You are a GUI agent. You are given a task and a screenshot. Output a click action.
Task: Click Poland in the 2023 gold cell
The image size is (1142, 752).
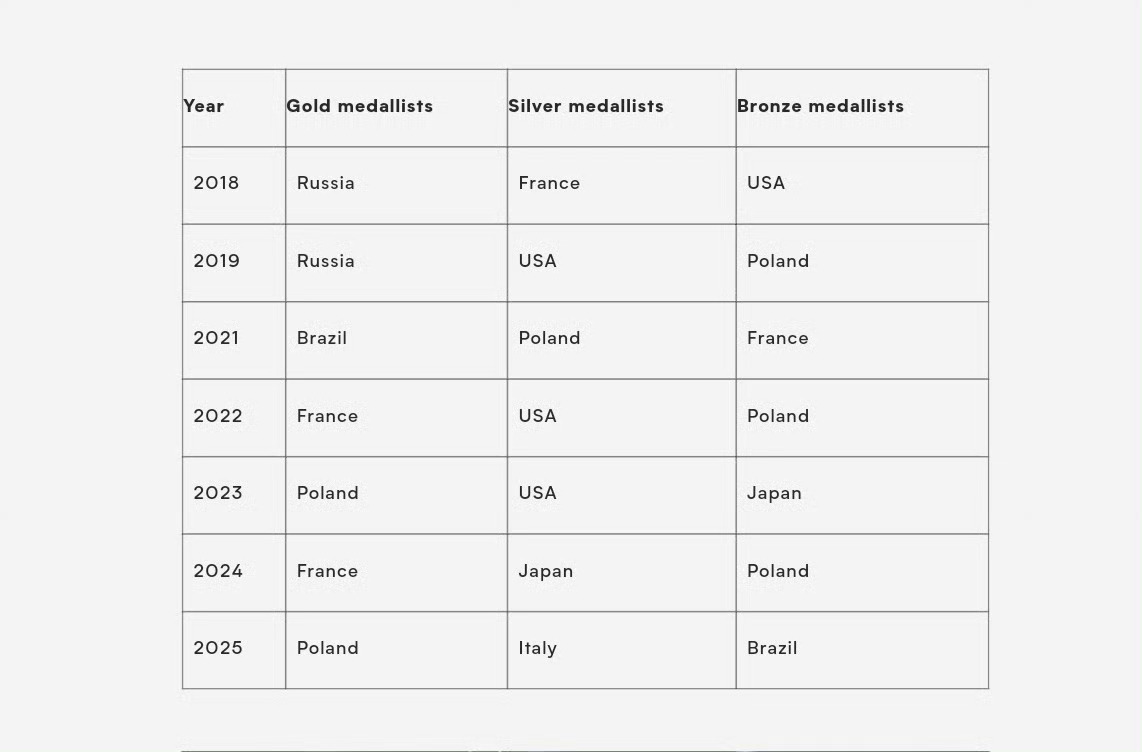tap(328, 493)
